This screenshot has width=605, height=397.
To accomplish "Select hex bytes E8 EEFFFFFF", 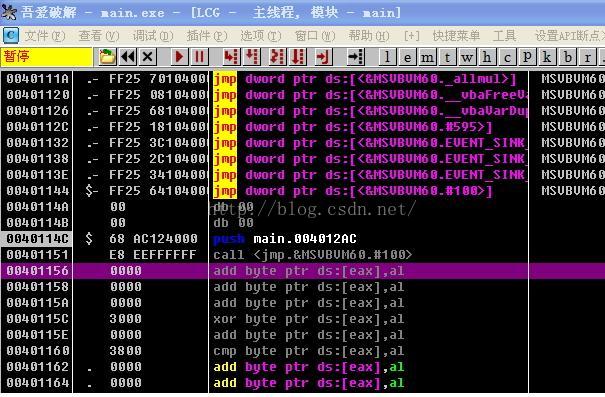I will [153, 255].
